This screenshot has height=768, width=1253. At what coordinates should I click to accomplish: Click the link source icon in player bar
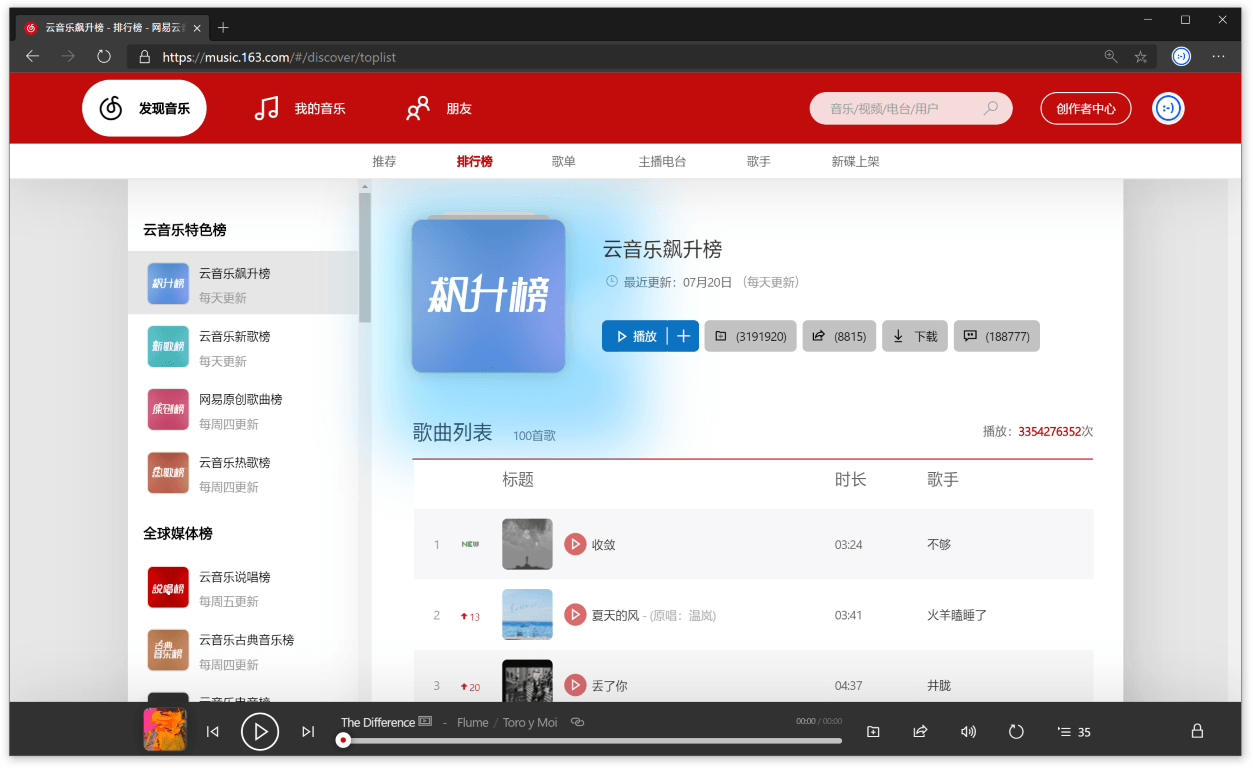tap(577, 722)
